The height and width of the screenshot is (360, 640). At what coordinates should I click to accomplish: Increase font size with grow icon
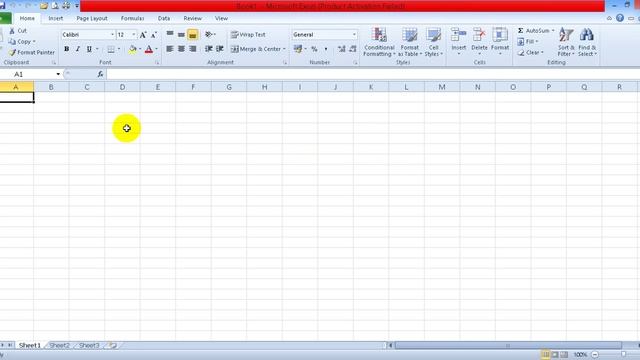[143, 35]
